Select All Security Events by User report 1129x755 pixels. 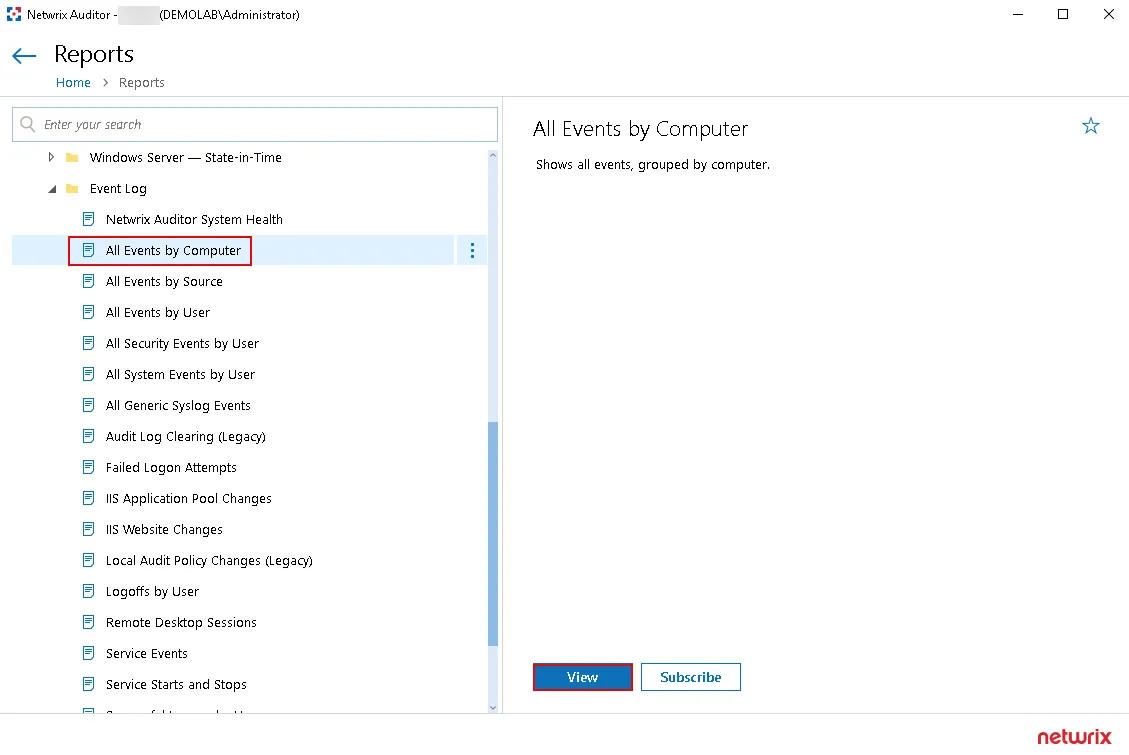182,344
